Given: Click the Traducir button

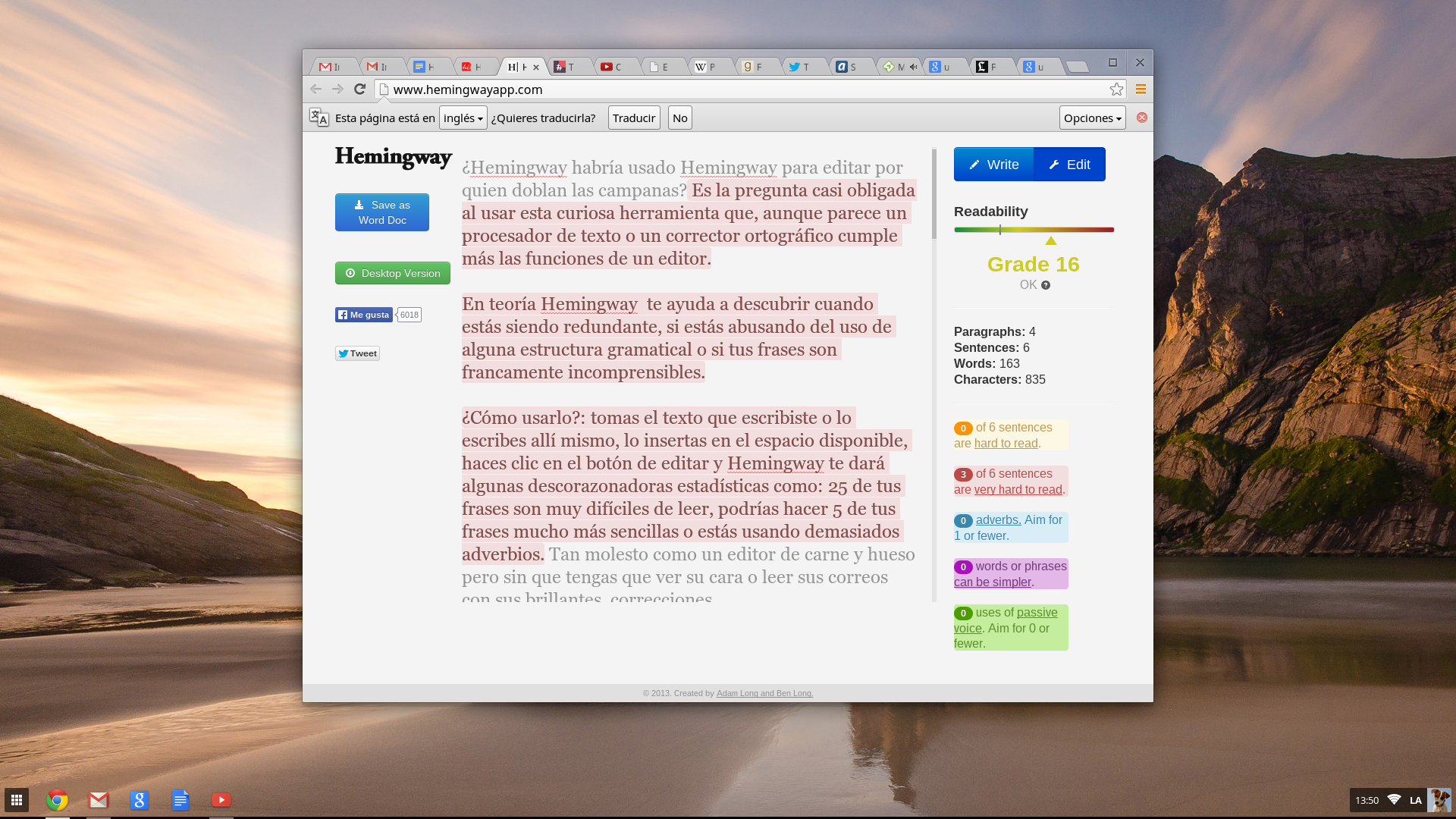Looking at the screenshot, I should click(x=634, y=118).
